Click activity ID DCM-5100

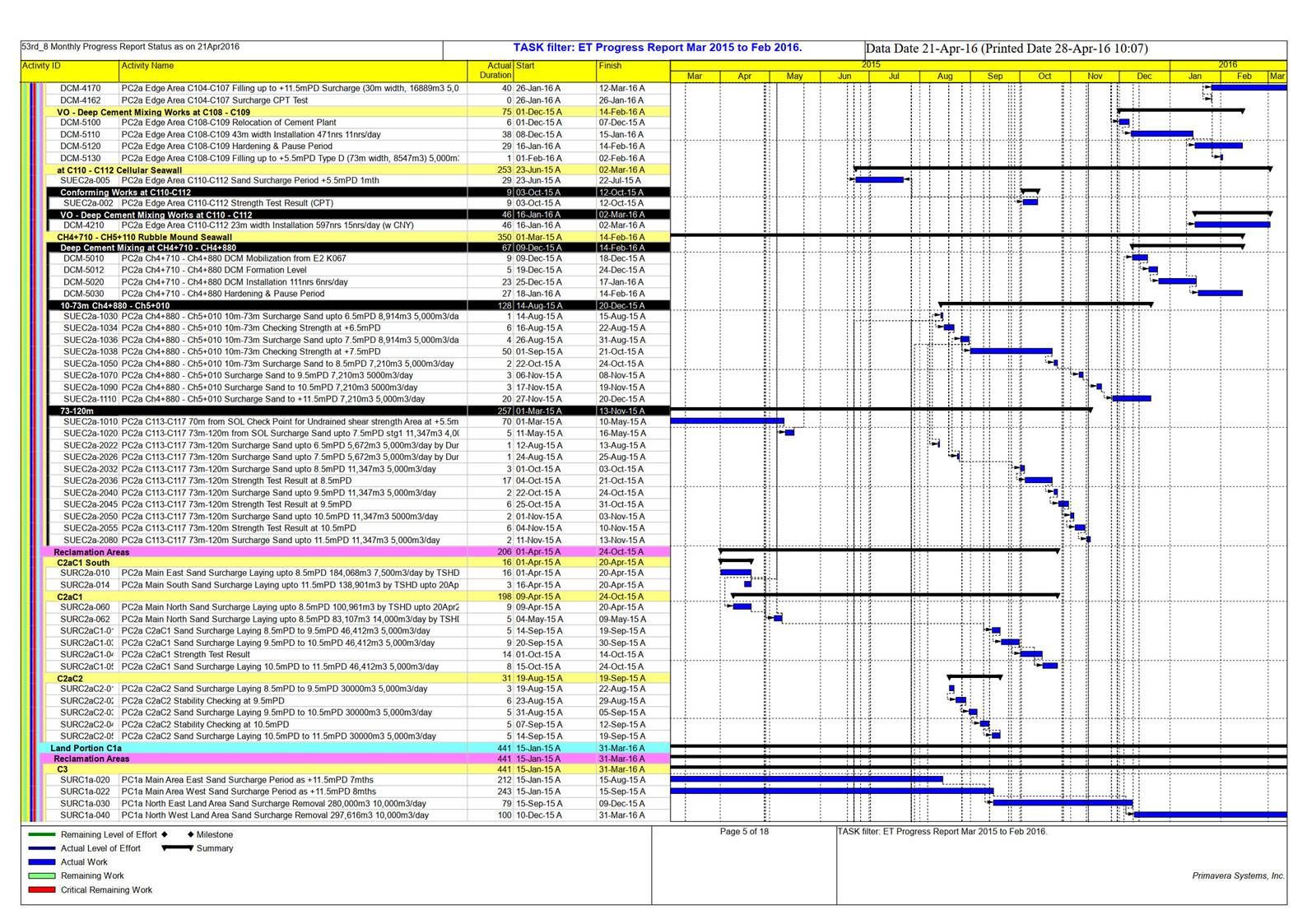(x=81, y=123)
